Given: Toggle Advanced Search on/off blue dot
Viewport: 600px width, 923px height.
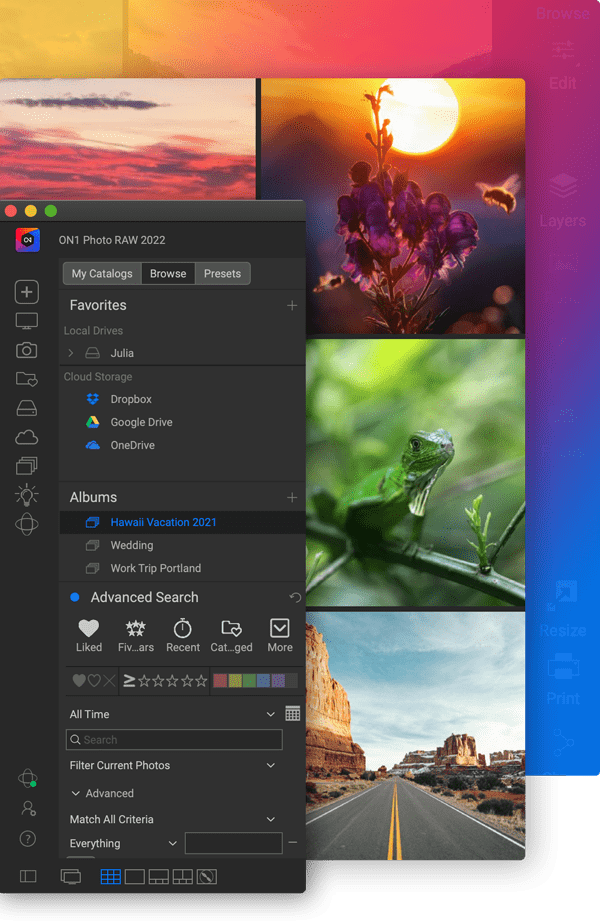Looking at the screenshot, I should tap(75, 597).
